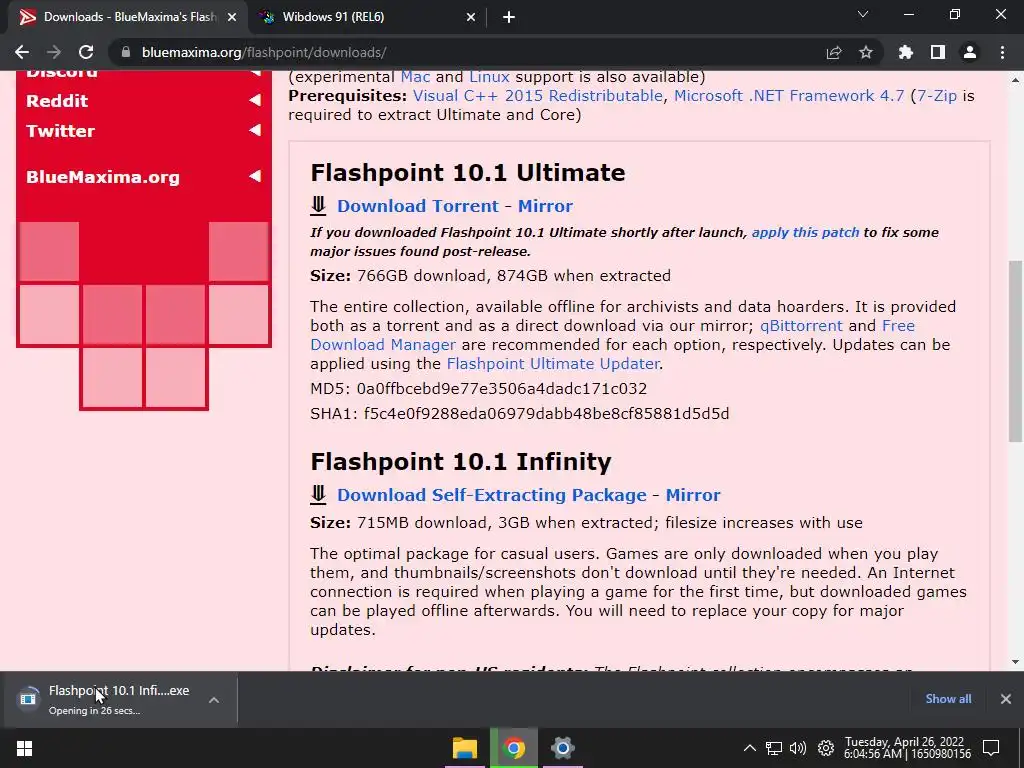Go forward in browser history

tap(54, 52)
